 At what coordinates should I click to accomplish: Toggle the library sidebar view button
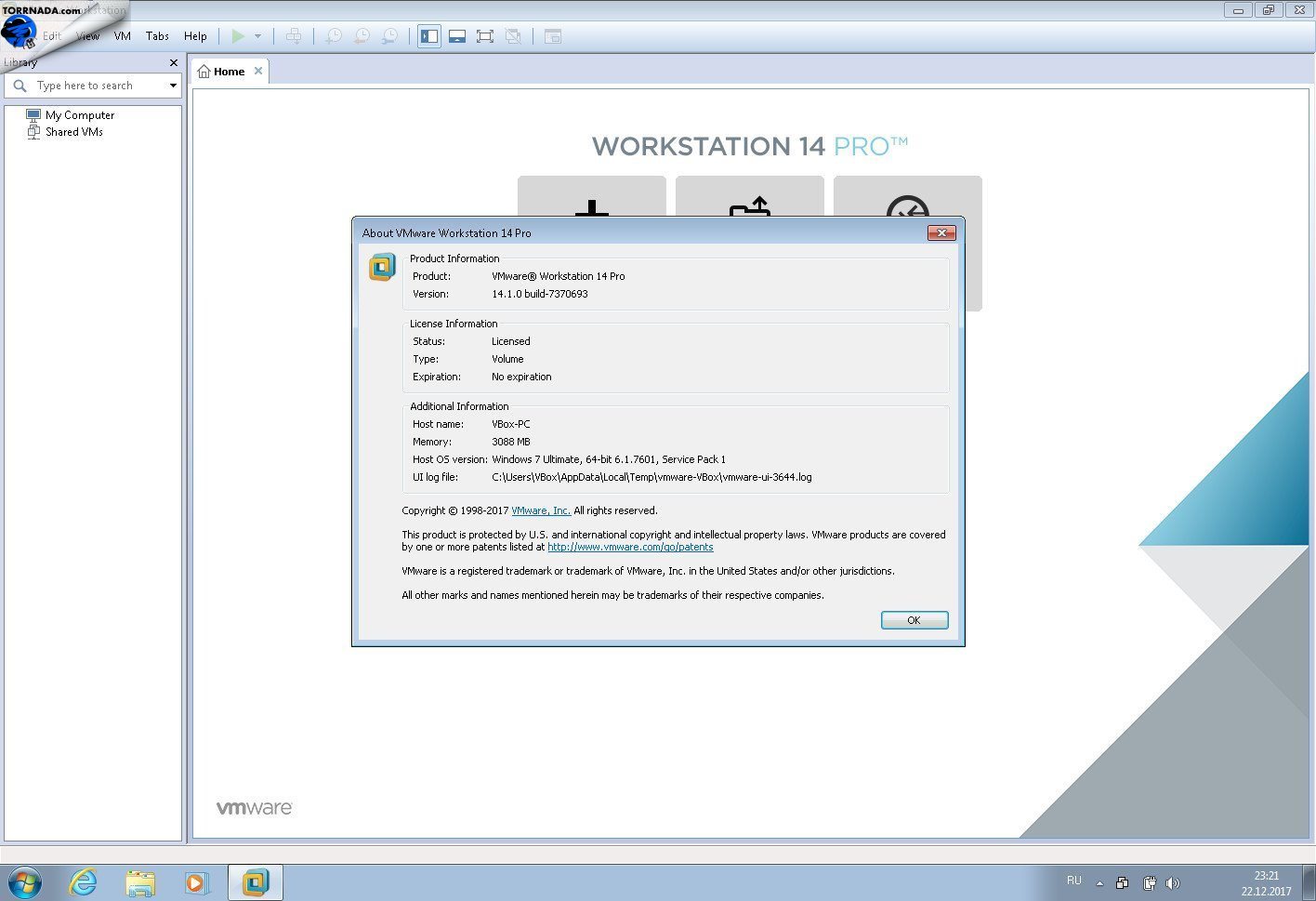(429, 36)
